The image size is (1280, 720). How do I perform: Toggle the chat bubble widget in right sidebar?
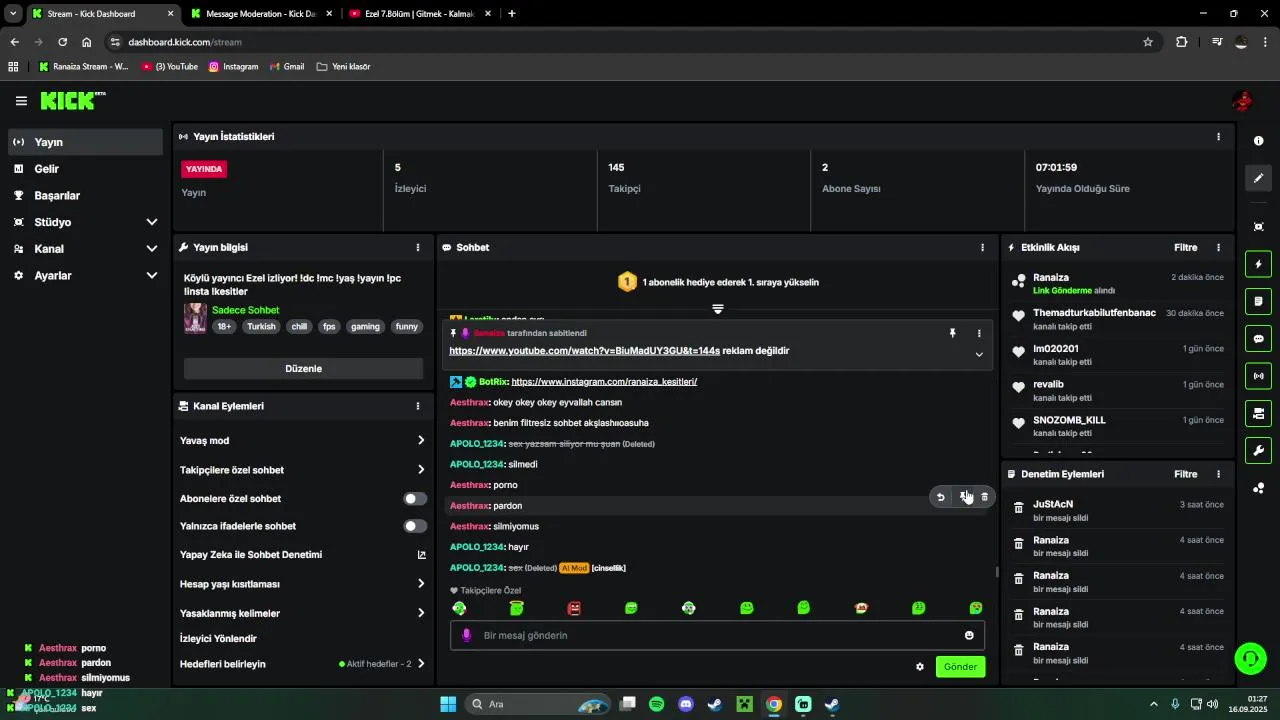coord(1259,339)
